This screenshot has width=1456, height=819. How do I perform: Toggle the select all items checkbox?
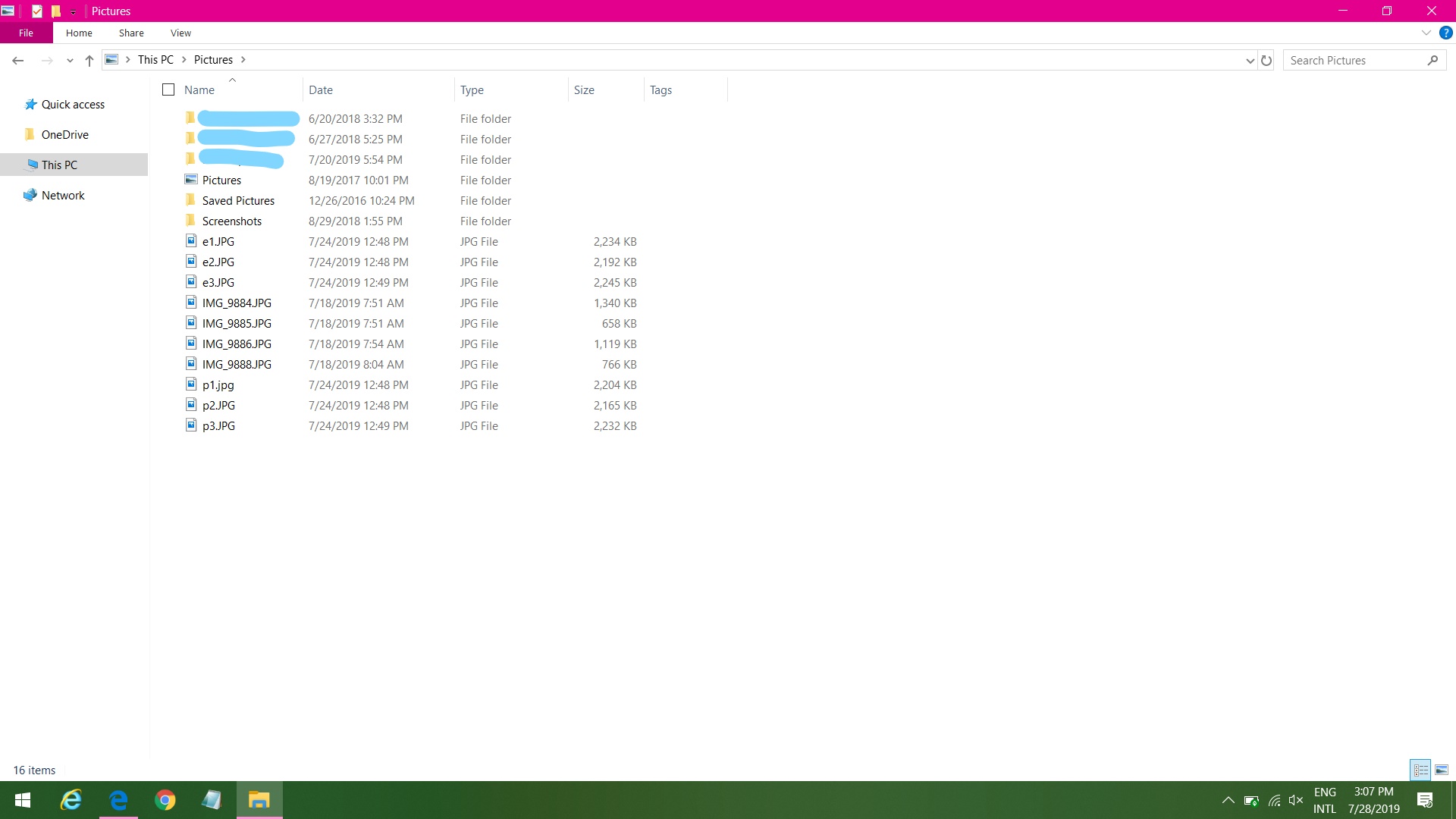pos(168,89)
